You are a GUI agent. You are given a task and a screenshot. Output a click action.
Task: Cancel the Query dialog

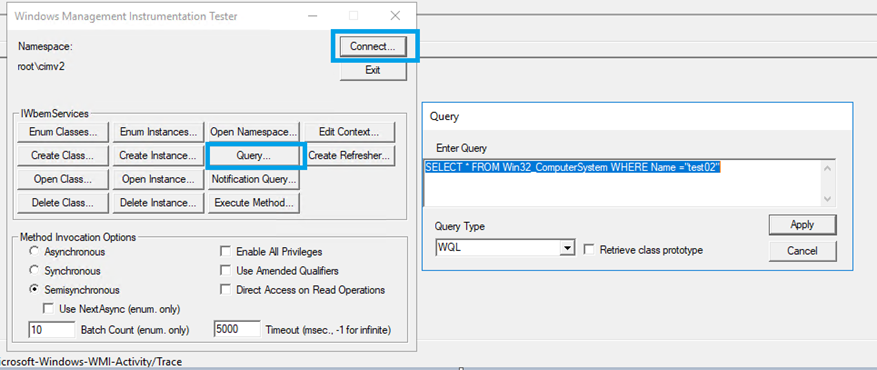tap(803, 251)
